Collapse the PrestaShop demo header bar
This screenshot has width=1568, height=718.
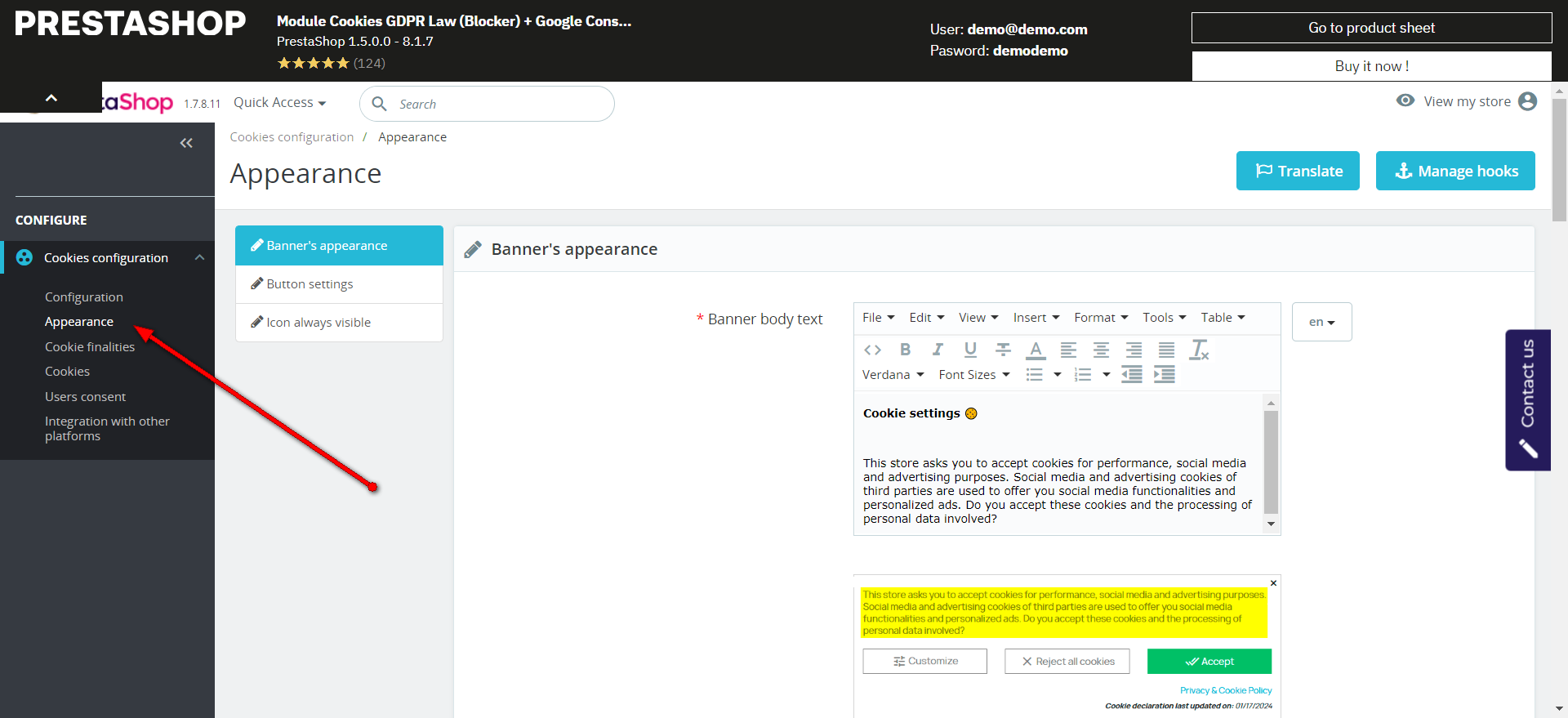coord(51,97)
